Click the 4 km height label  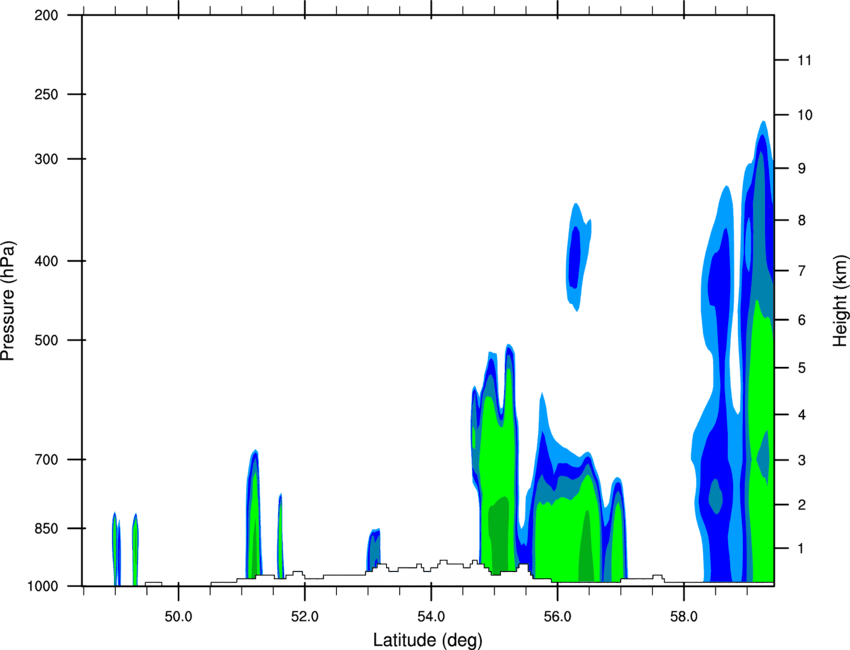[801, 415]
